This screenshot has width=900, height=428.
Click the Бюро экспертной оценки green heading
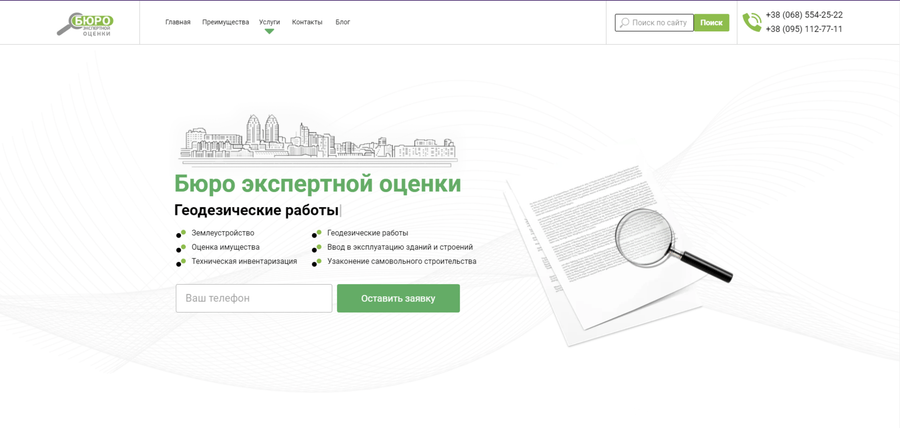coord(317,184)
